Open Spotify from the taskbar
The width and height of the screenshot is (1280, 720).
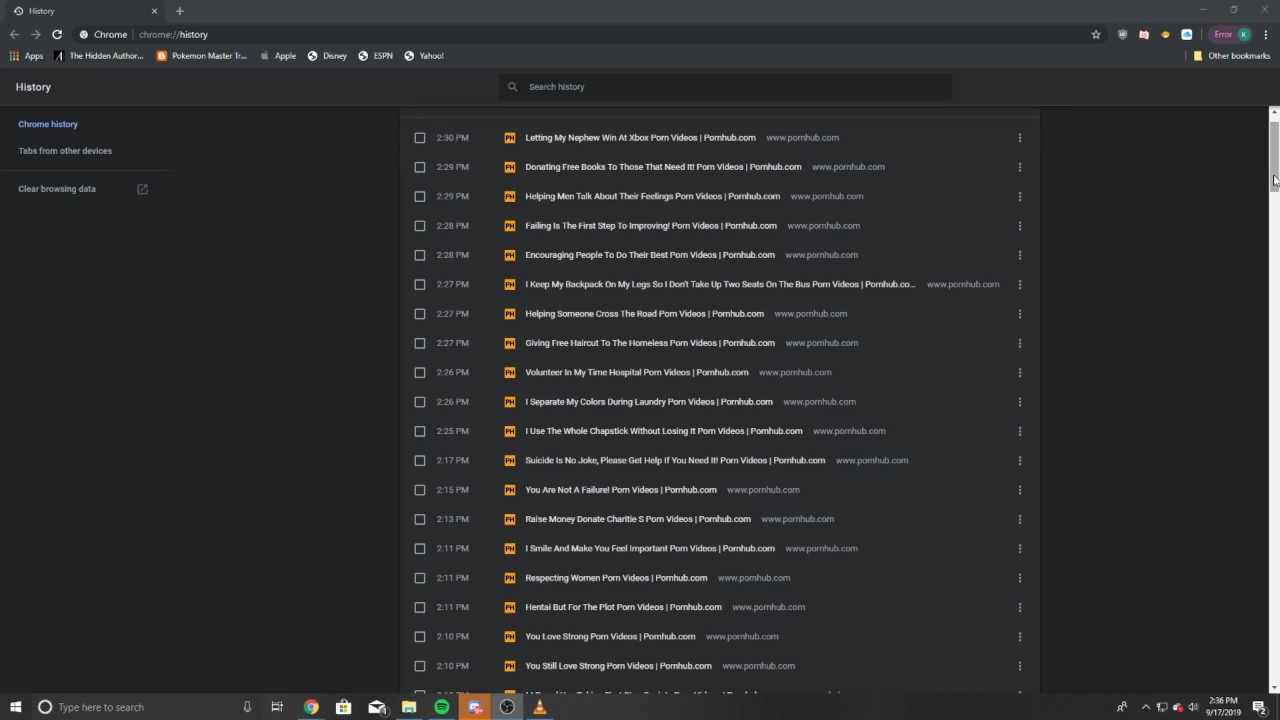441,707
